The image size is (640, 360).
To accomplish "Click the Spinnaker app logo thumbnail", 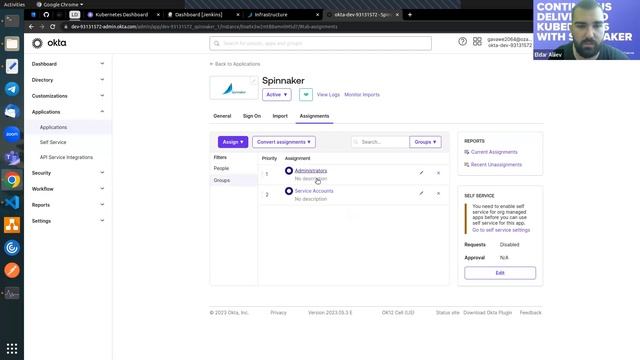I will [234, 88].
